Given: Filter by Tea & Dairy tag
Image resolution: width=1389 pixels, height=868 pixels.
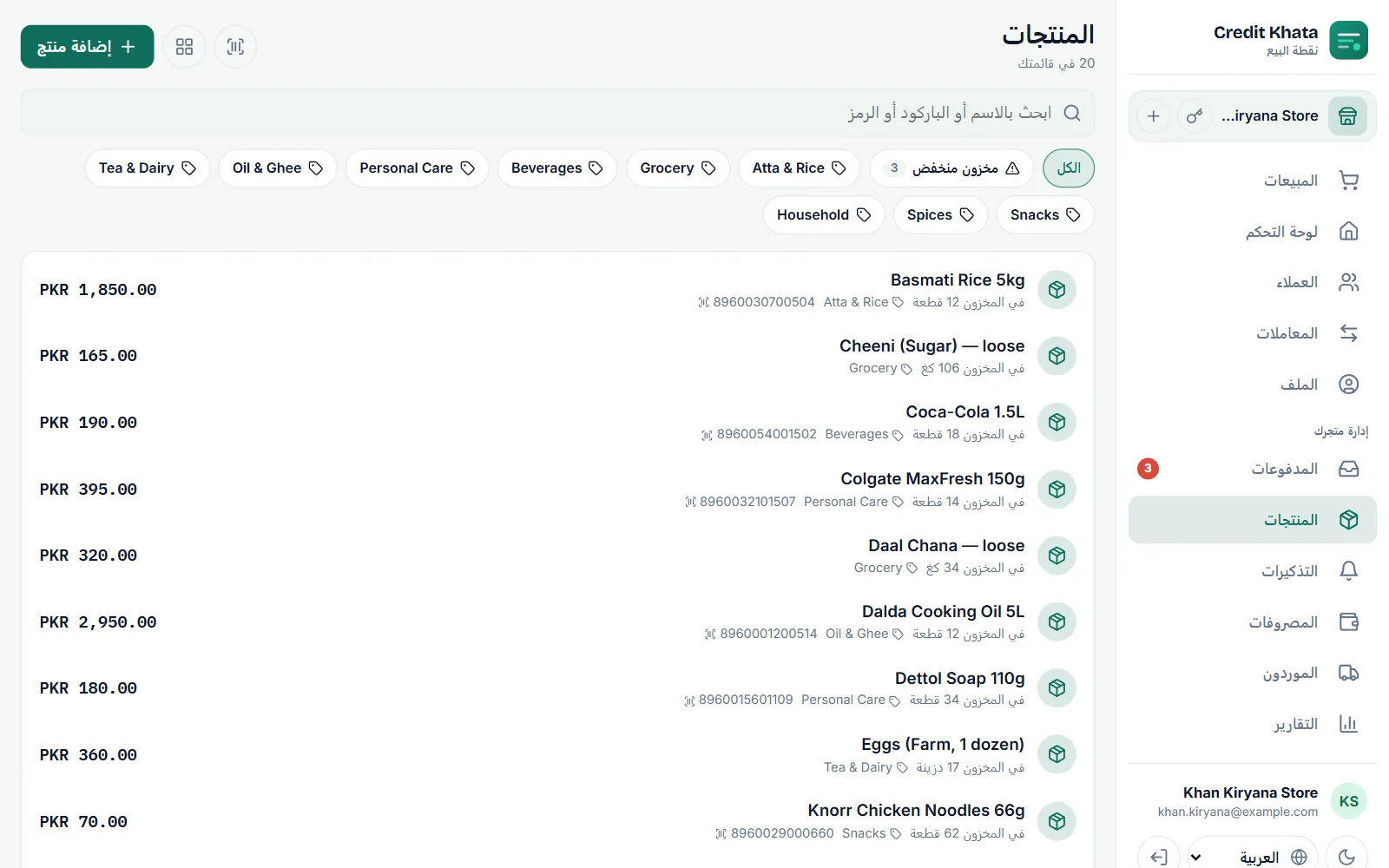Looking at the screenshot, I should tap(148, 168).
